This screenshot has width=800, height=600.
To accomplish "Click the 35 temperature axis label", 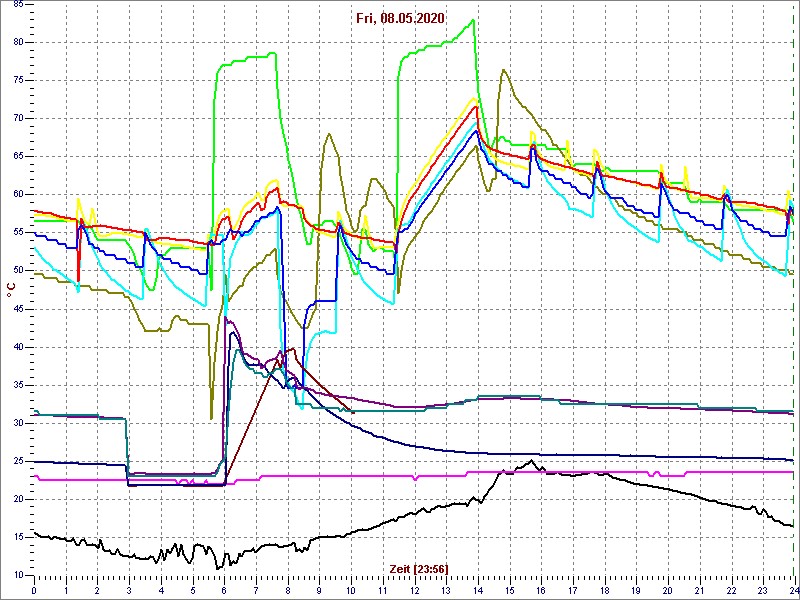I will tap(17, 385).
